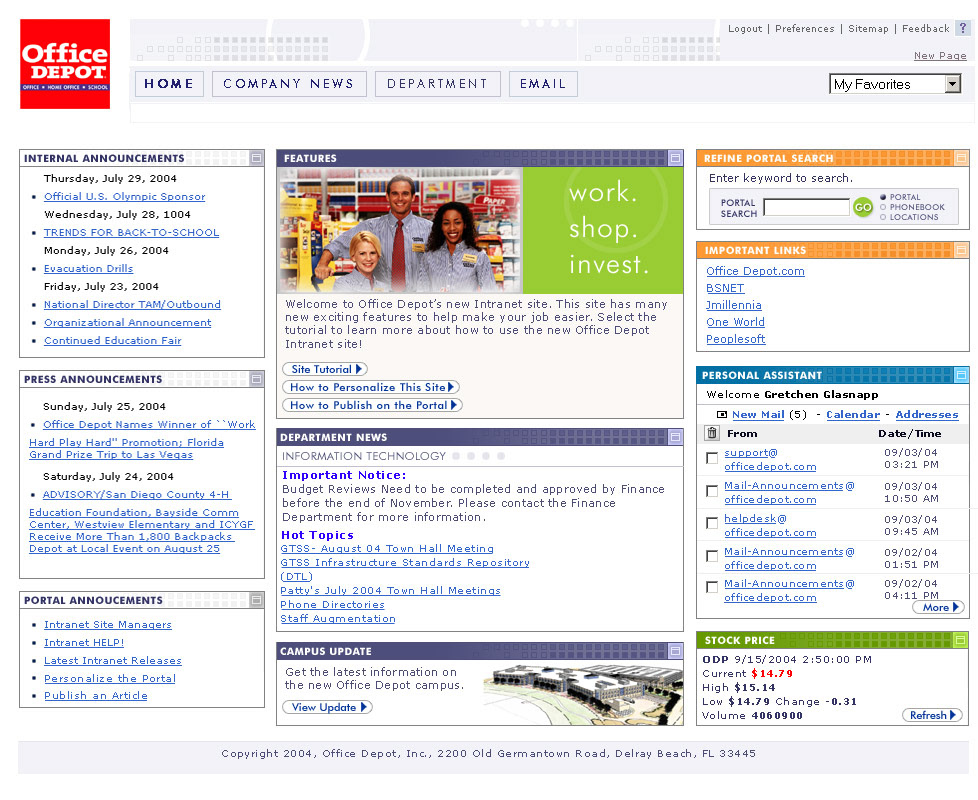Viewport: 978px width, 800px height.
Task: Click the New Page link
Action: coord(940,55)
